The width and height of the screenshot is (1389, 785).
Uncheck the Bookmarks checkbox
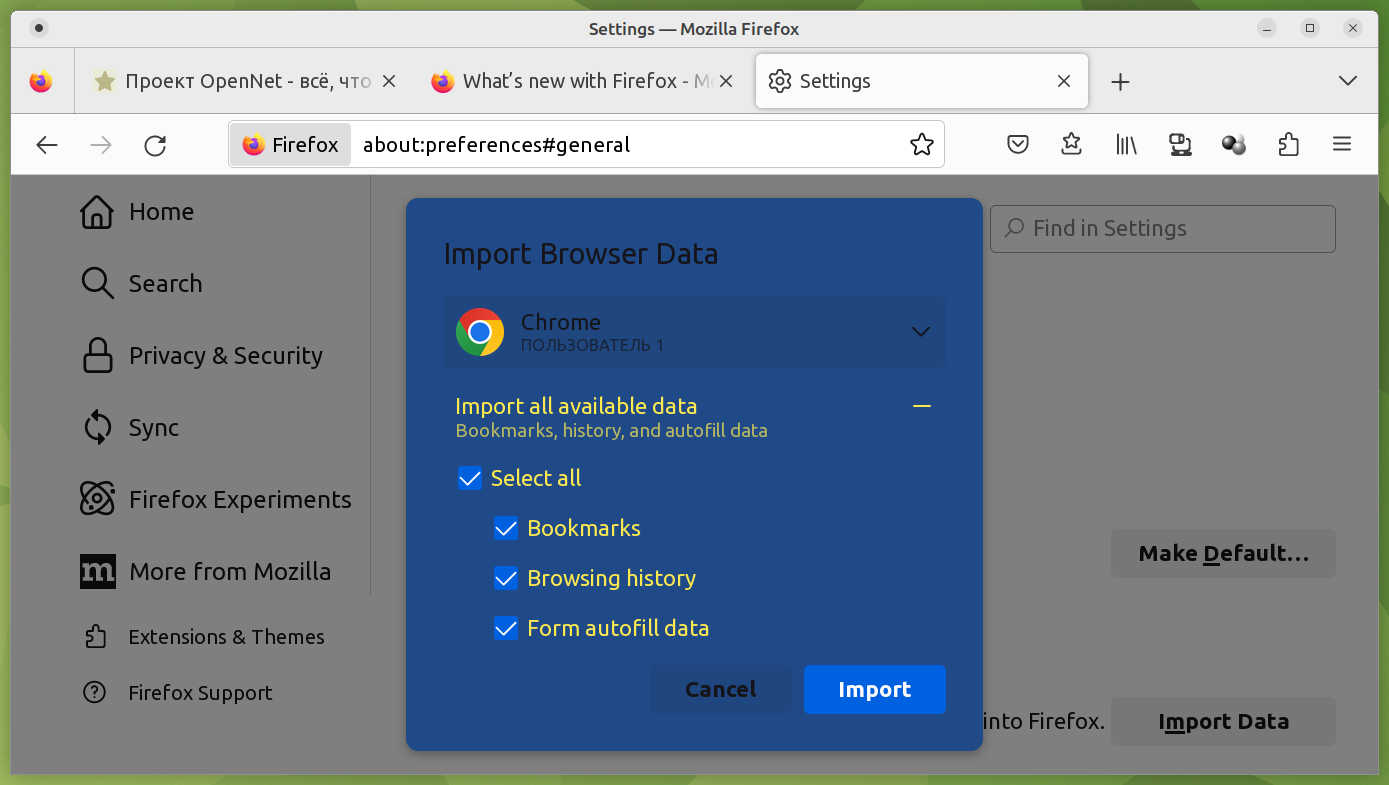click(506, 528)
